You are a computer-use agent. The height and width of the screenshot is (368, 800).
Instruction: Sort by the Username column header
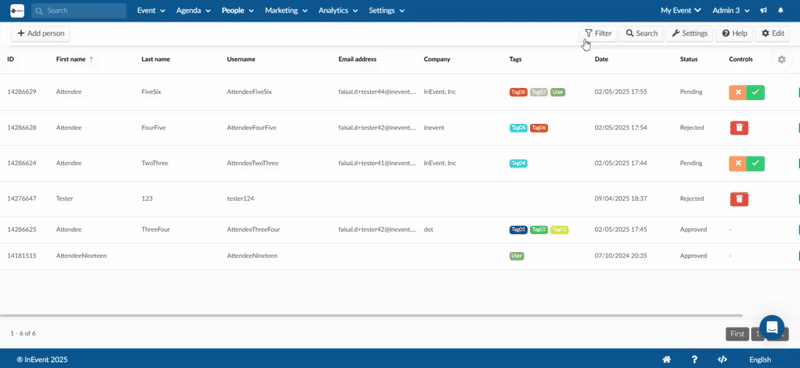(x=241, y=59)
